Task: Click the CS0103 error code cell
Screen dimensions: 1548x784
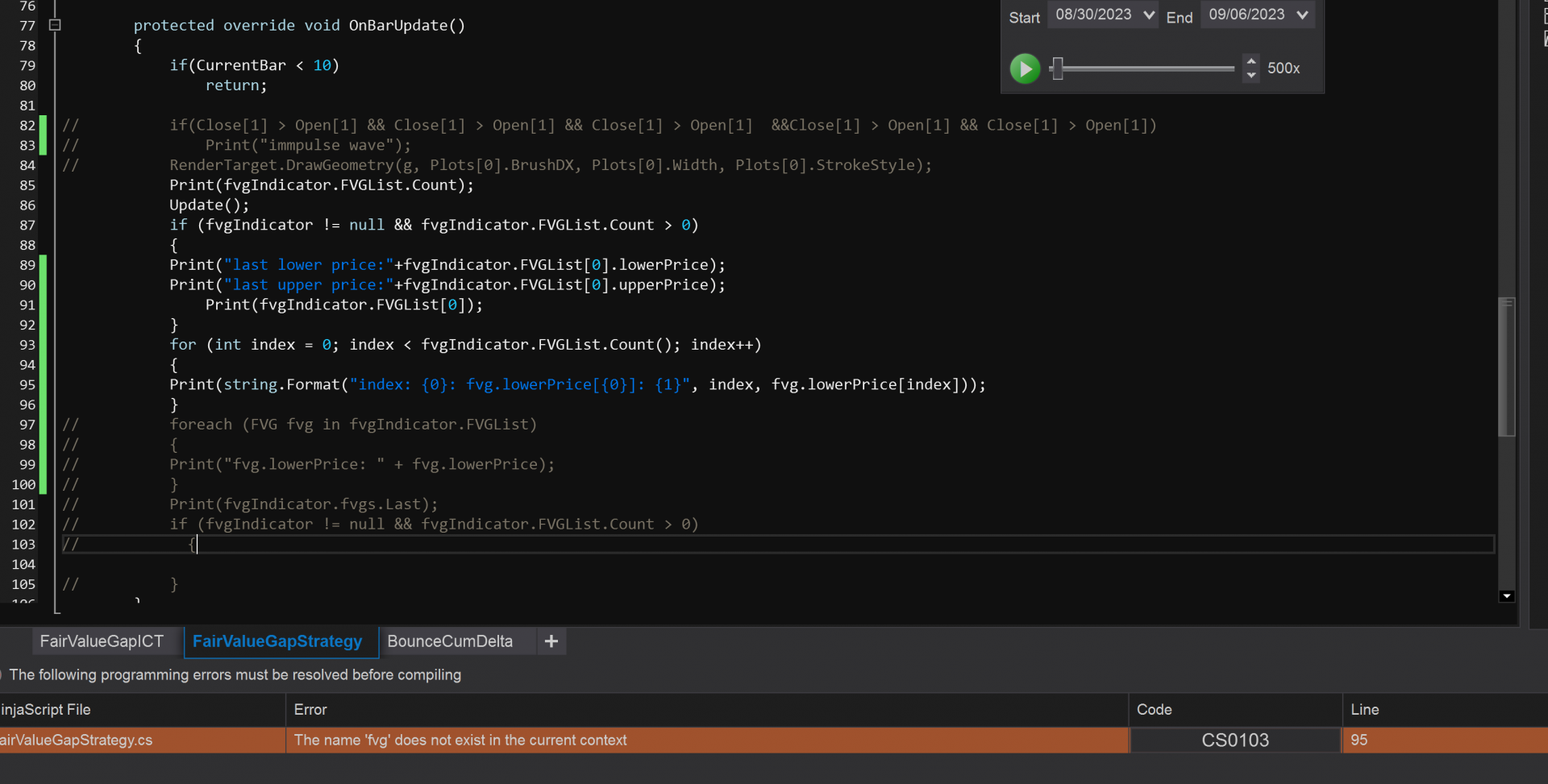Action: tap(1234, 740)
